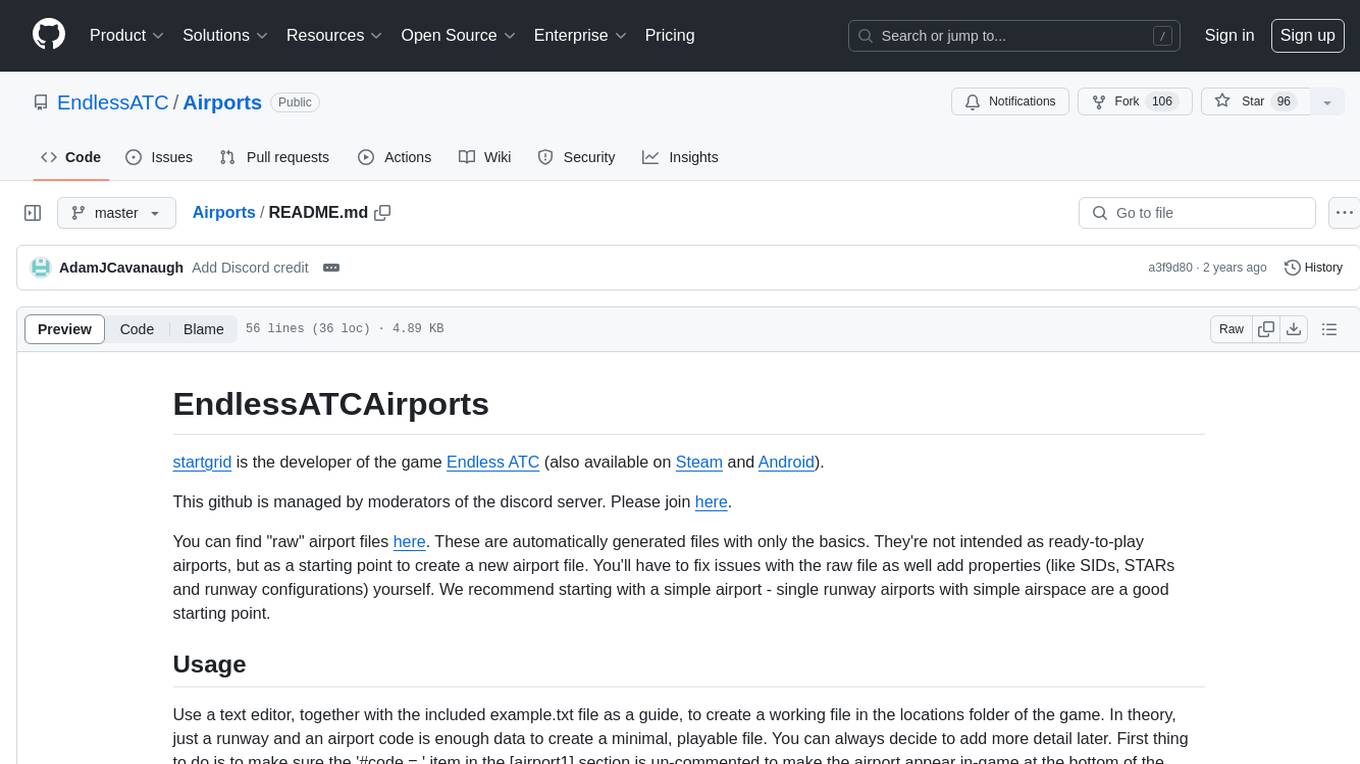This screenshot has height=764, width=1360.
Task: Open the star lists dropdown arrow
Action: [1327, 102]
